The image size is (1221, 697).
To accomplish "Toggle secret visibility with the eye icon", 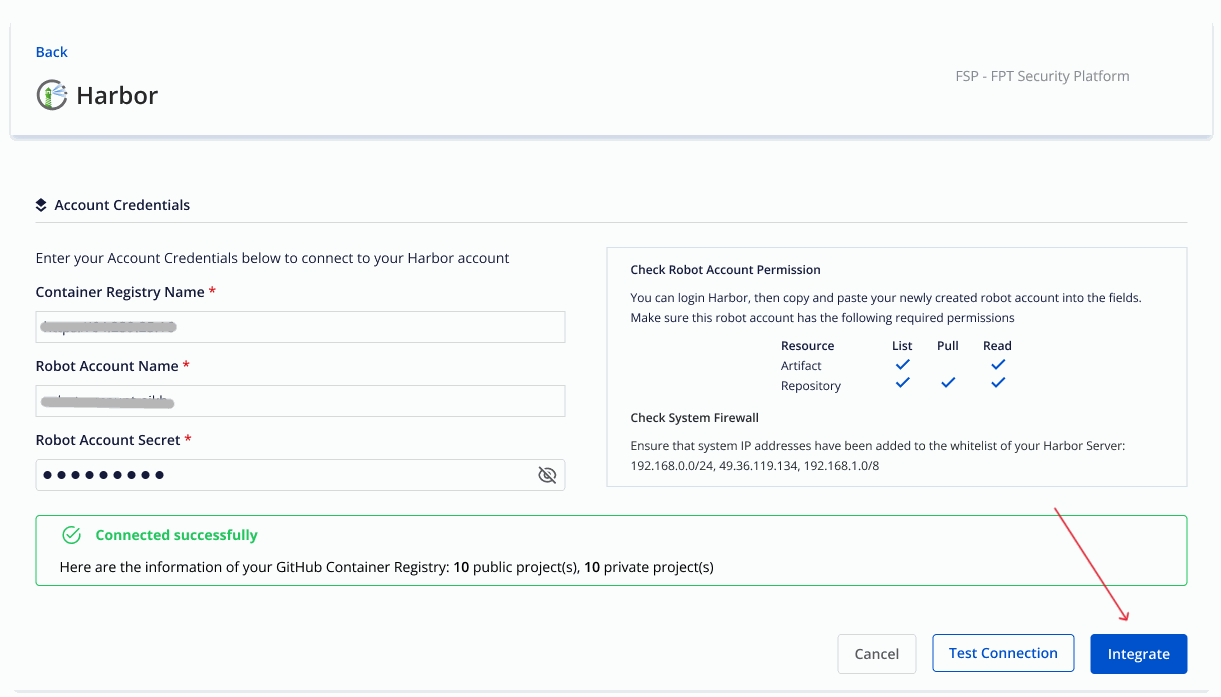I will coord(547,475).
